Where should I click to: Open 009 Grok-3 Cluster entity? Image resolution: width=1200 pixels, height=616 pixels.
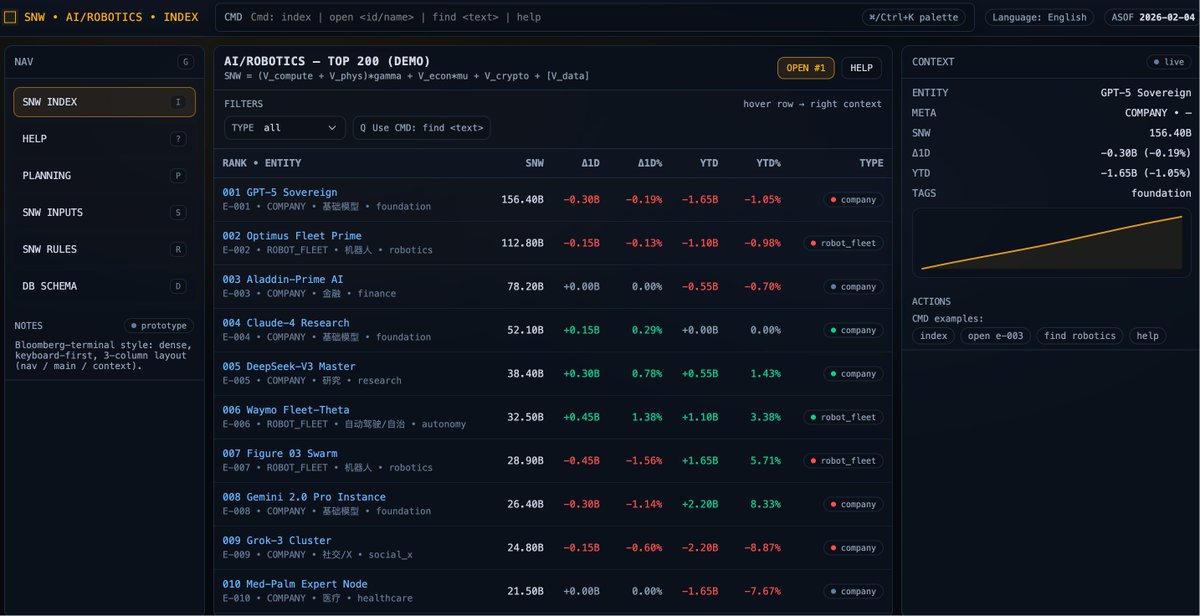pos(277,540)
